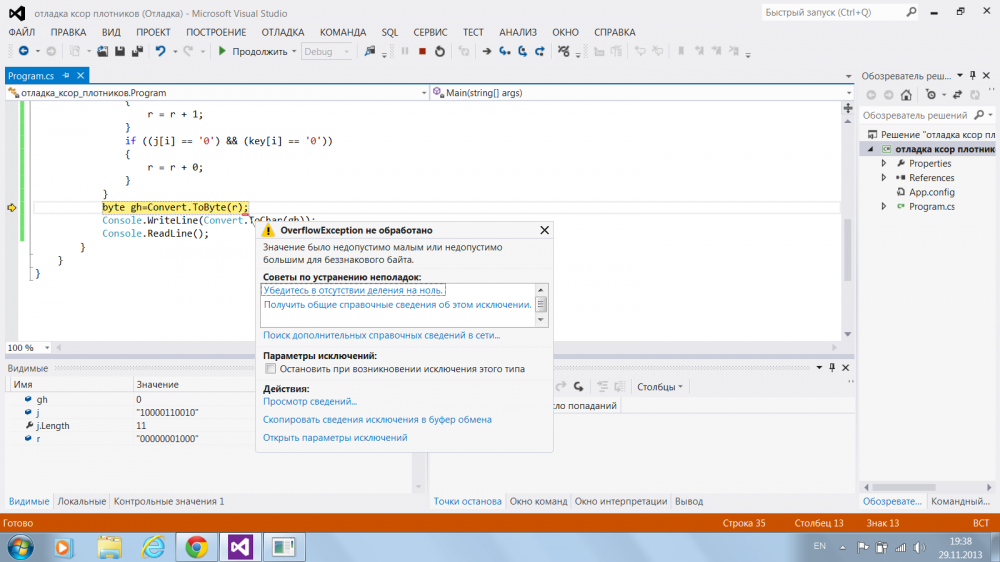Viewport: 1000px width, 562px height.
Task: Switch to the Вывод tab
Action: coord(689,501)
